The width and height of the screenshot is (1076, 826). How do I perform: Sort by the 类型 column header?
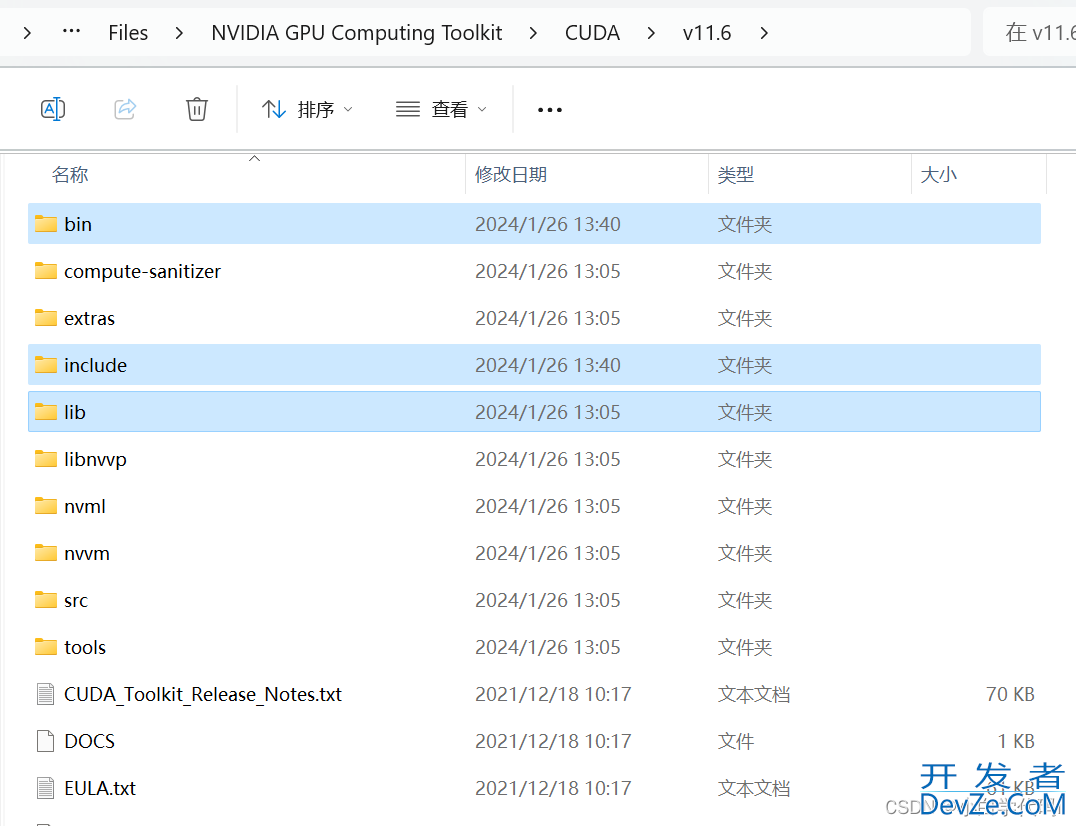(736, 175)
